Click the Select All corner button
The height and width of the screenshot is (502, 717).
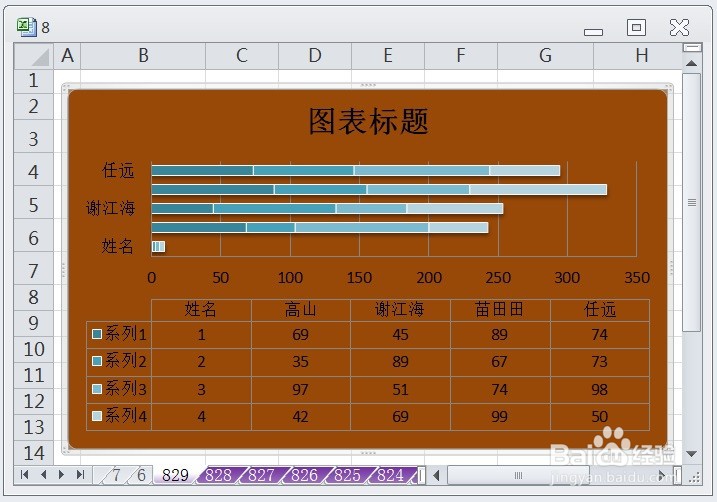tap(34, 56)
